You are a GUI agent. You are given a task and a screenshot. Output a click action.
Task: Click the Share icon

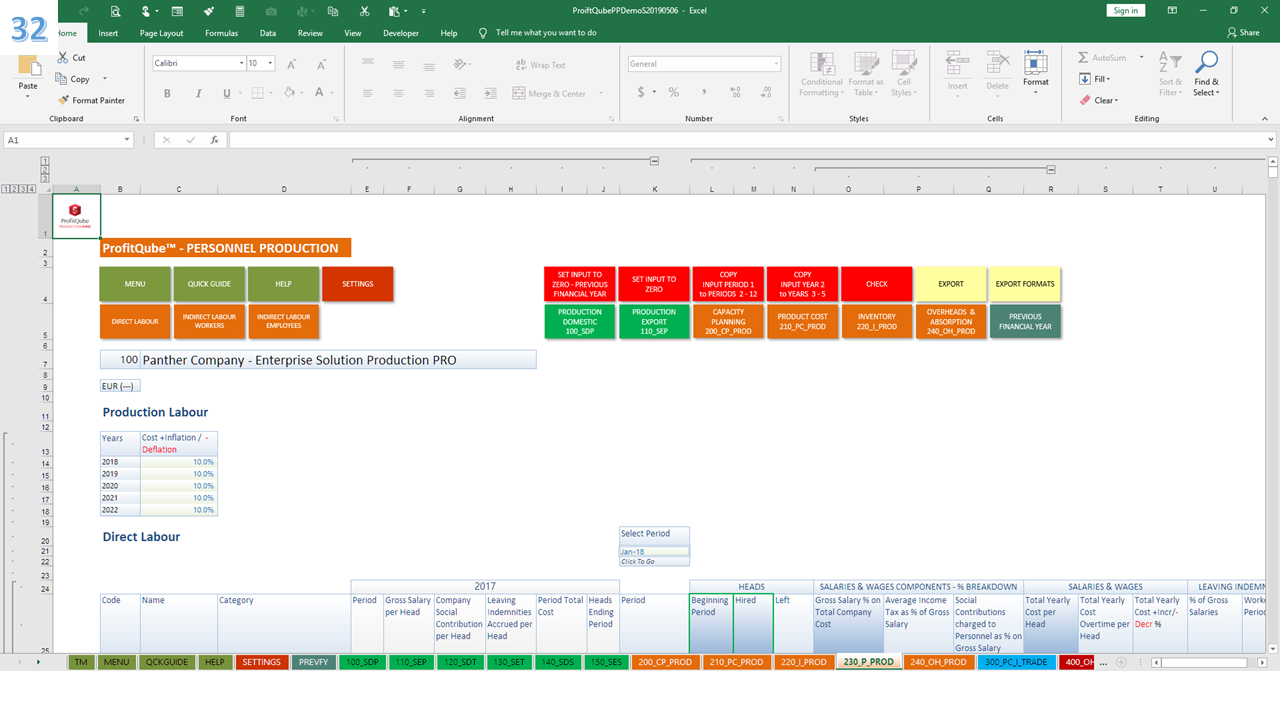(1244, 33)
